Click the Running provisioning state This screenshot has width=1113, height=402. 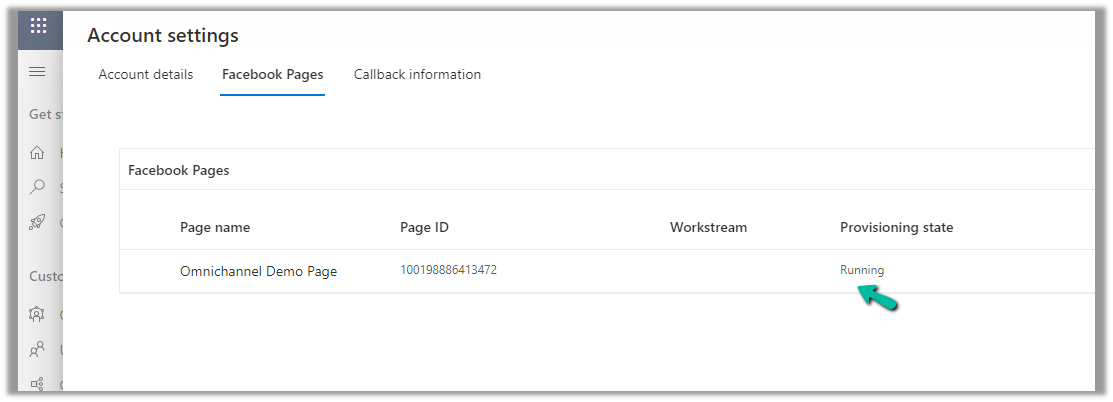click(862, 270)
